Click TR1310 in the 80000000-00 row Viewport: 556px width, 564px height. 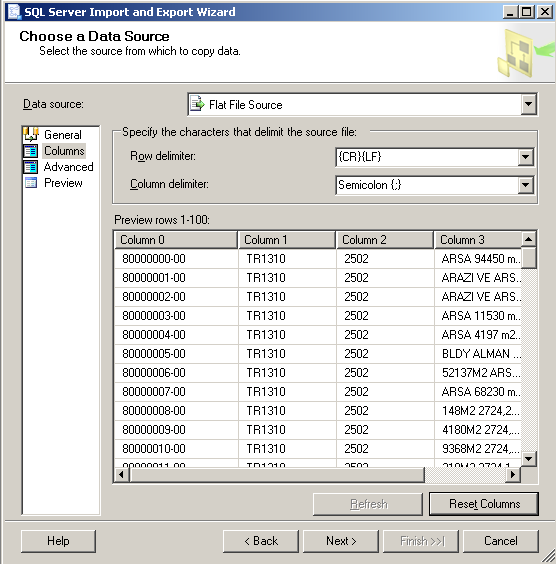point(287,259)
